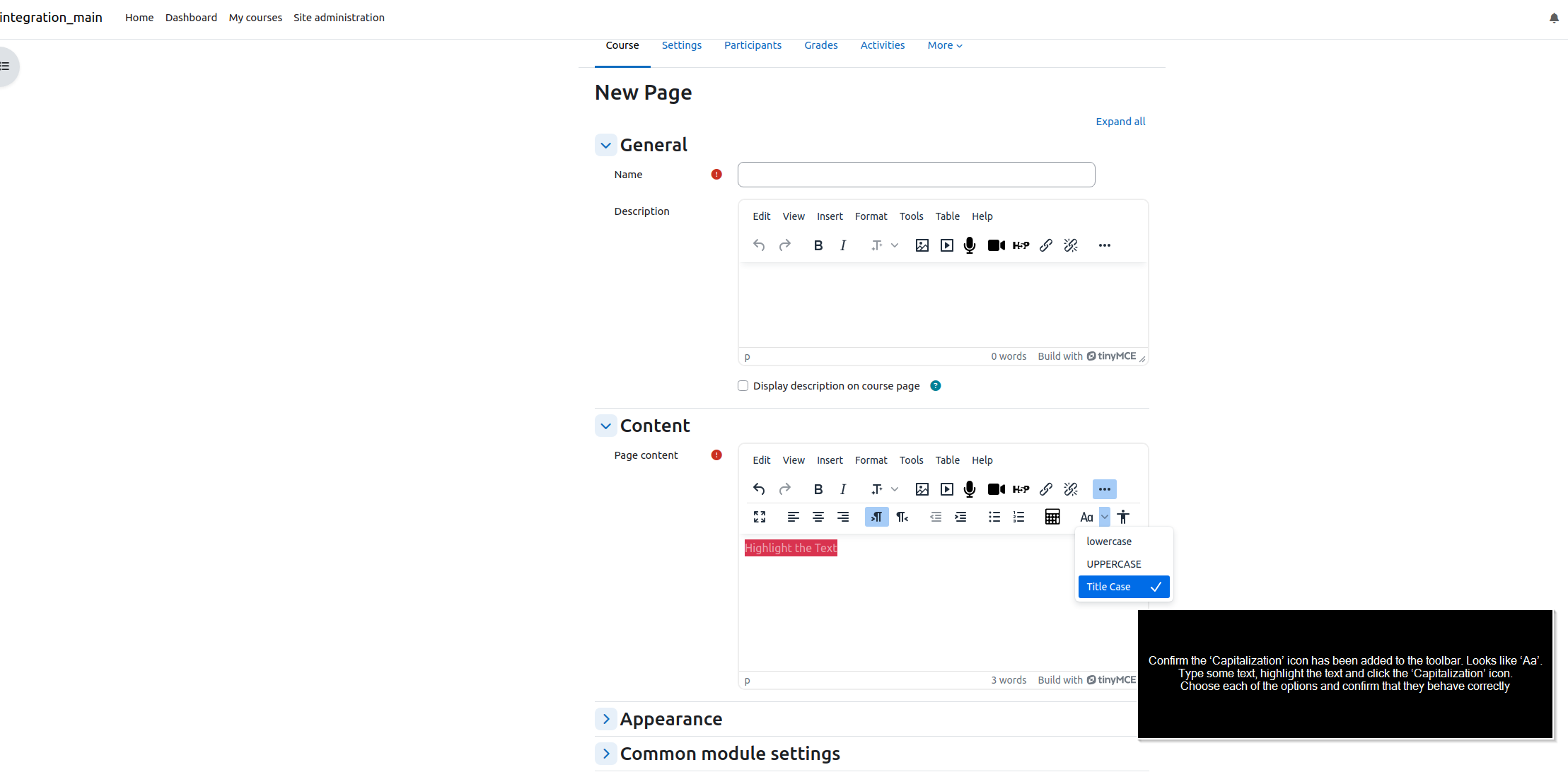Insert image in Page content editor
The height and width of the screenshot is (772, 1568).
click(922, 489)
